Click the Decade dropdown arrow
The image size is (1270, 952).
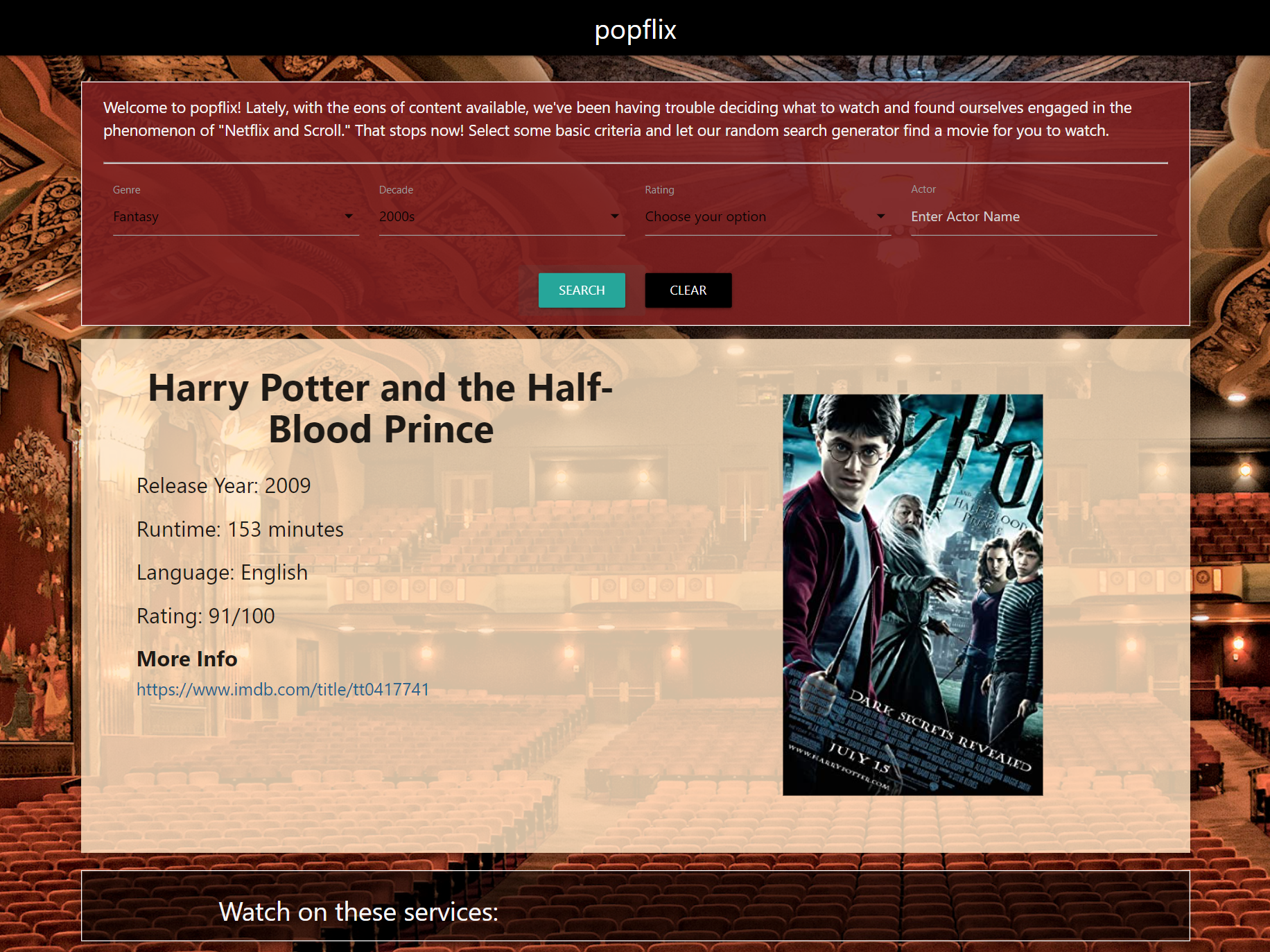coord(615,216)
